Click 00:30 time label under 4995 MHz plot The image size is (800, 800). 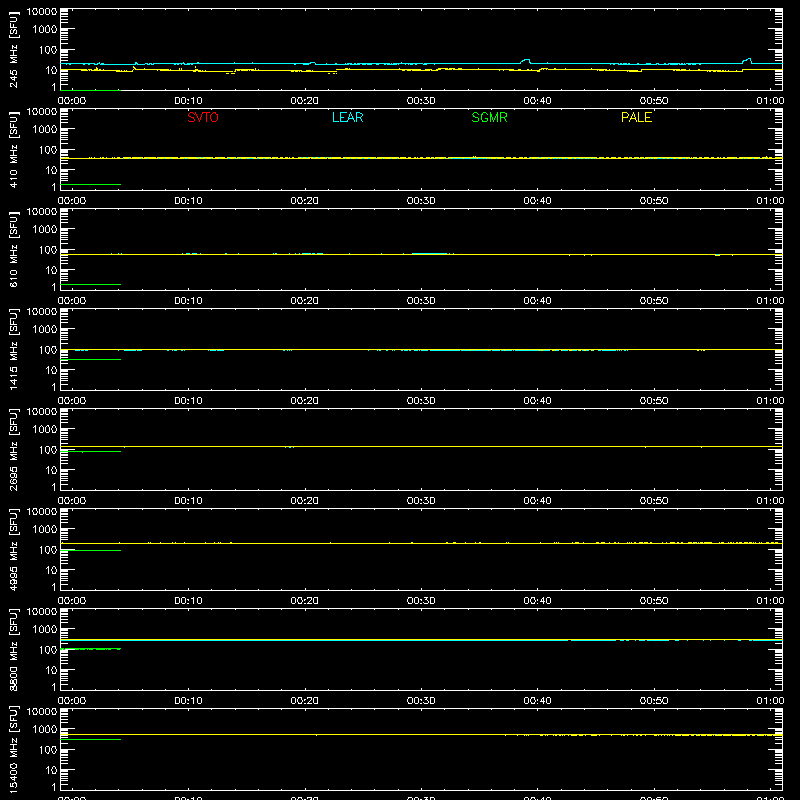pos(421,601)
